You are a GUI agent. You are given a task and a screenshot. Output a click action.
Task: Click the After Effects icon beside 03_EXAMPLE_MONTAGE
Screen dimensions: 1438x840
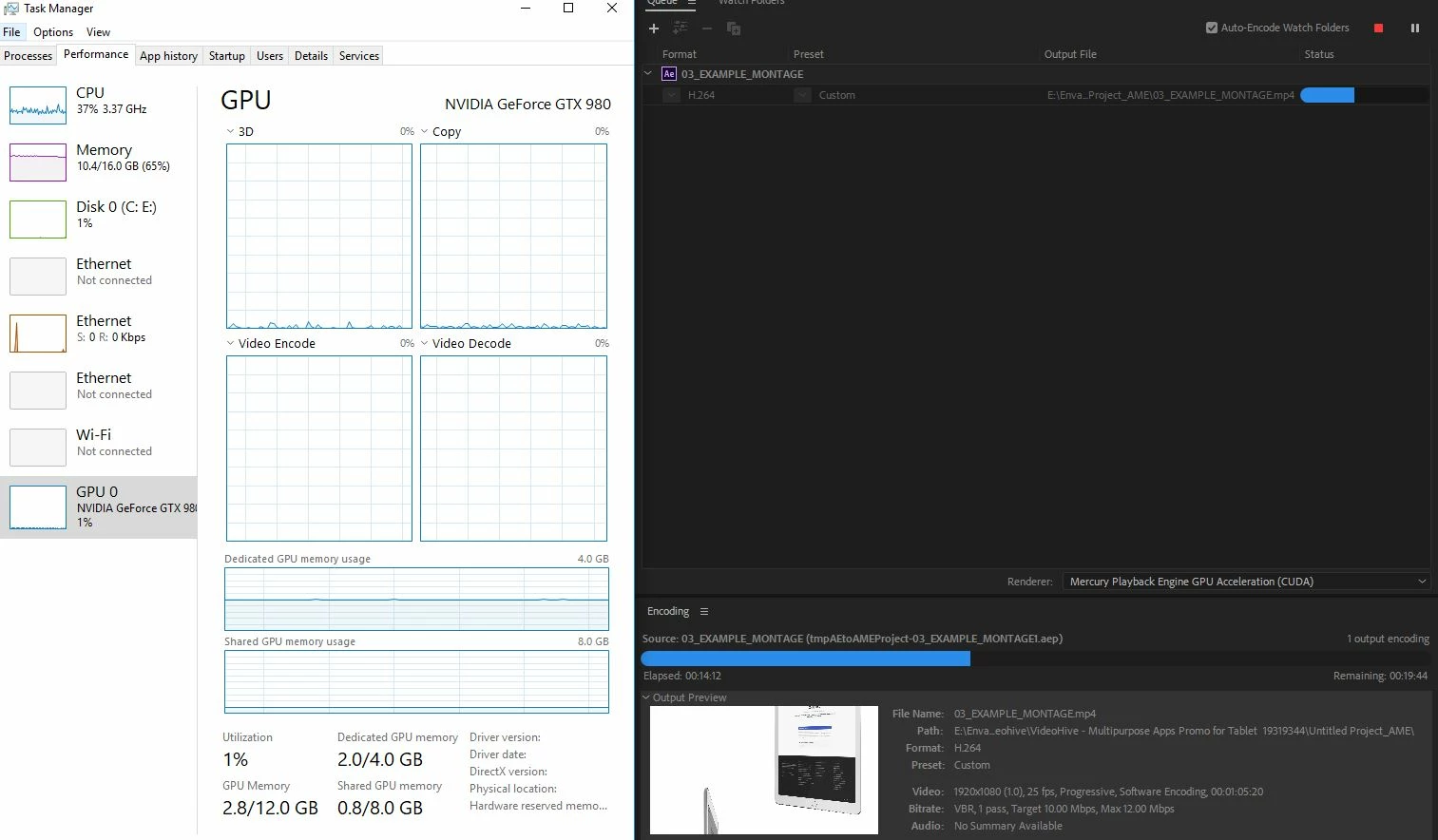(669, 74)
